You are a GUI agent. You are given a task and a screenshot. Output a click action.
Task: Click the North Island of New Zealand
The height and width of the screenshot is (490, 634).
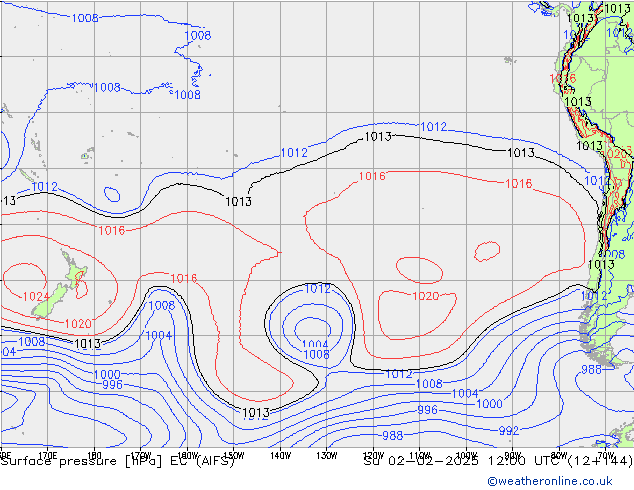coord(74,270)
